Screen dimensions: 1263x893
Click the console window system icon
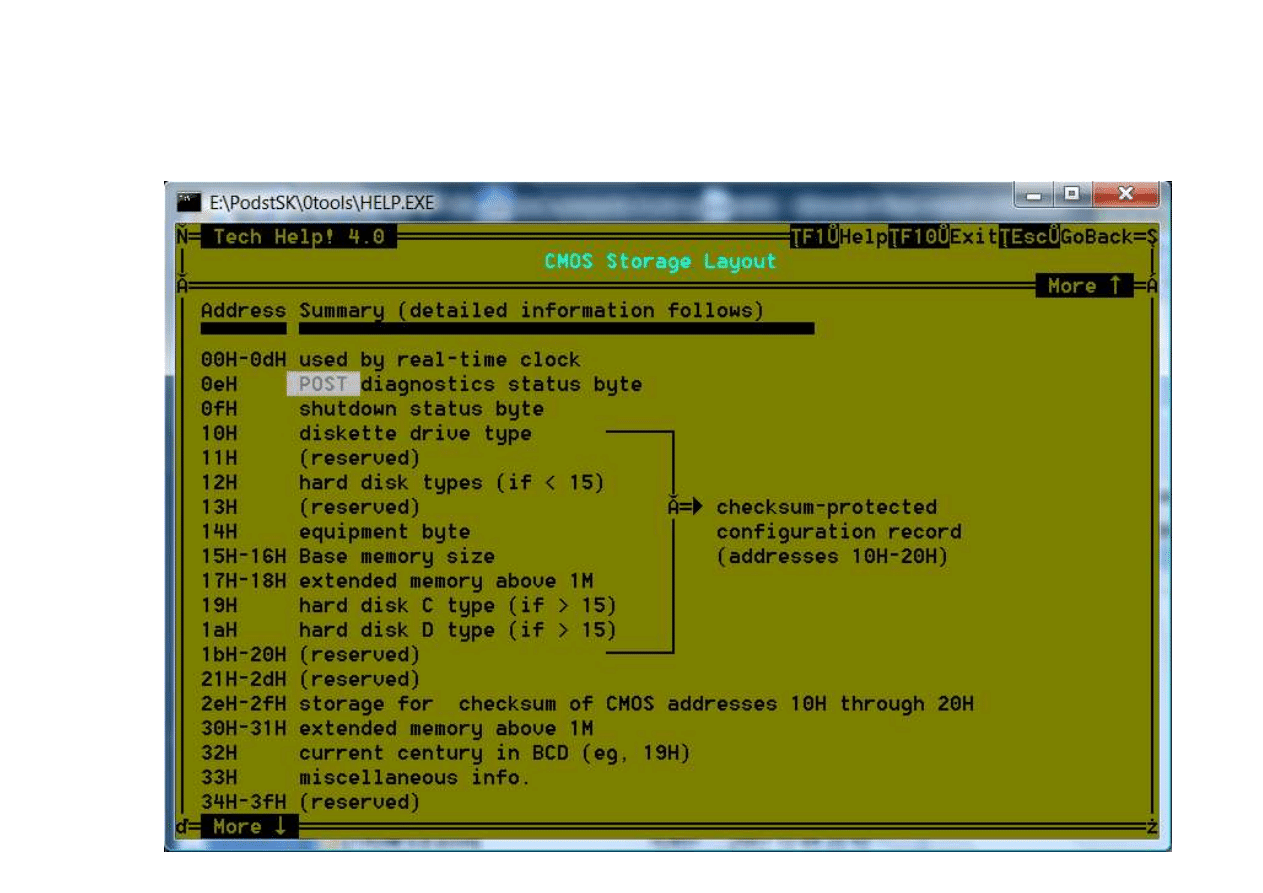point(188,202)
